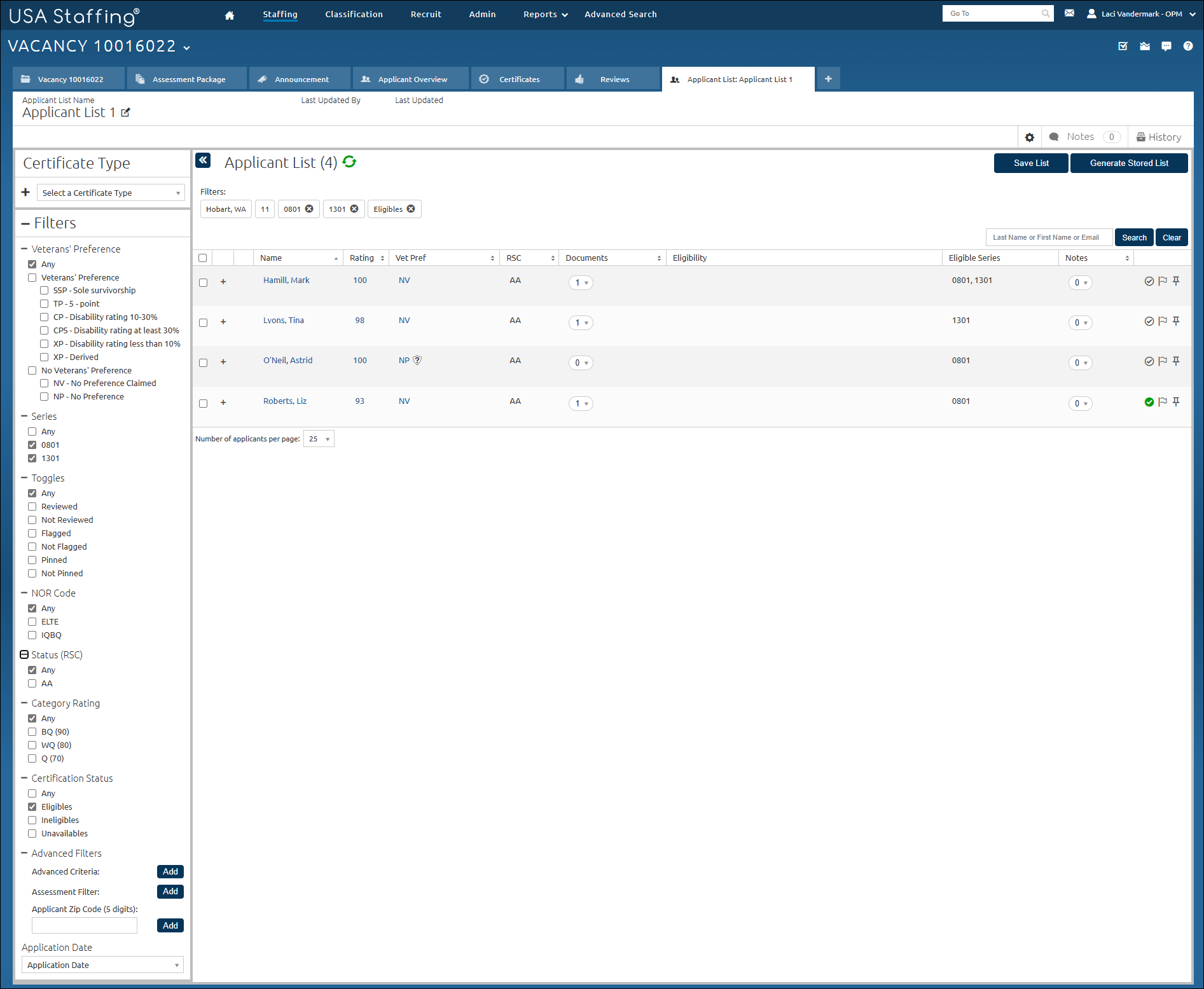The height and width of the screenshot is (989, 1204).
Task: Open applicant Hamill, Mark link
Action: pos(286,280)
